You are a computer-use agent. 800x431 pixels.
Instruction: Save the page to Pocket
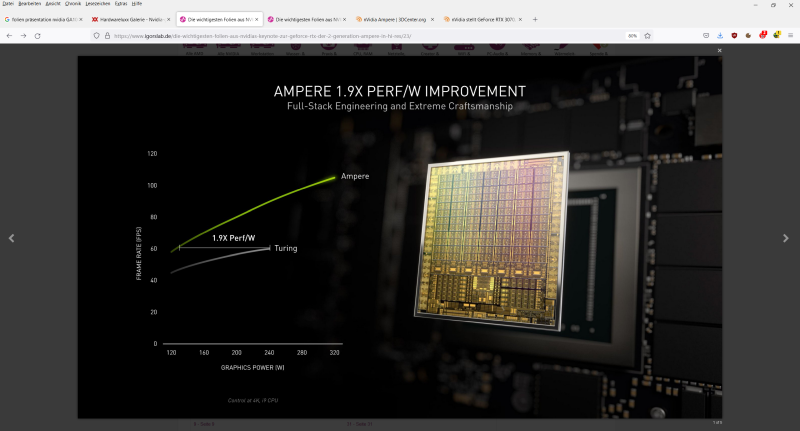706,36
